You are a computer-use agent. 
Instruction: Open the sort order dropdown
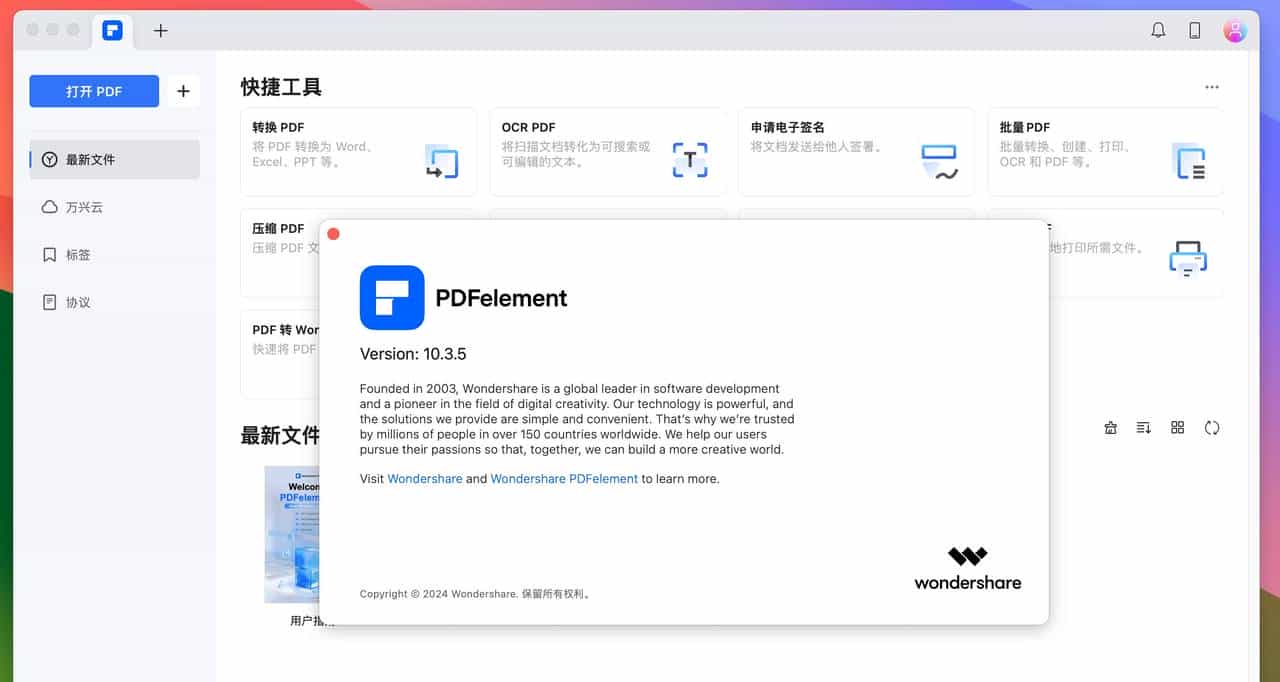(1144, 428)
